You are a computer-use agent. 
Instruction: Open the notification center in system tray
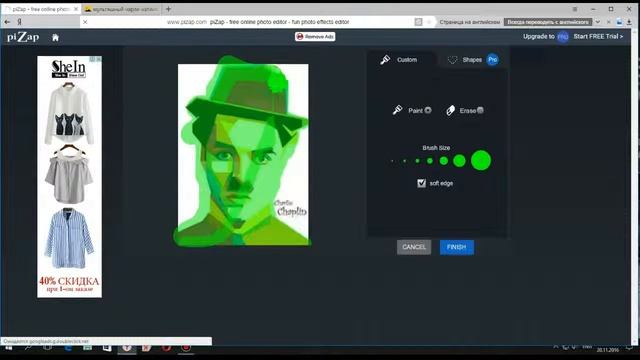coord(629,348)
